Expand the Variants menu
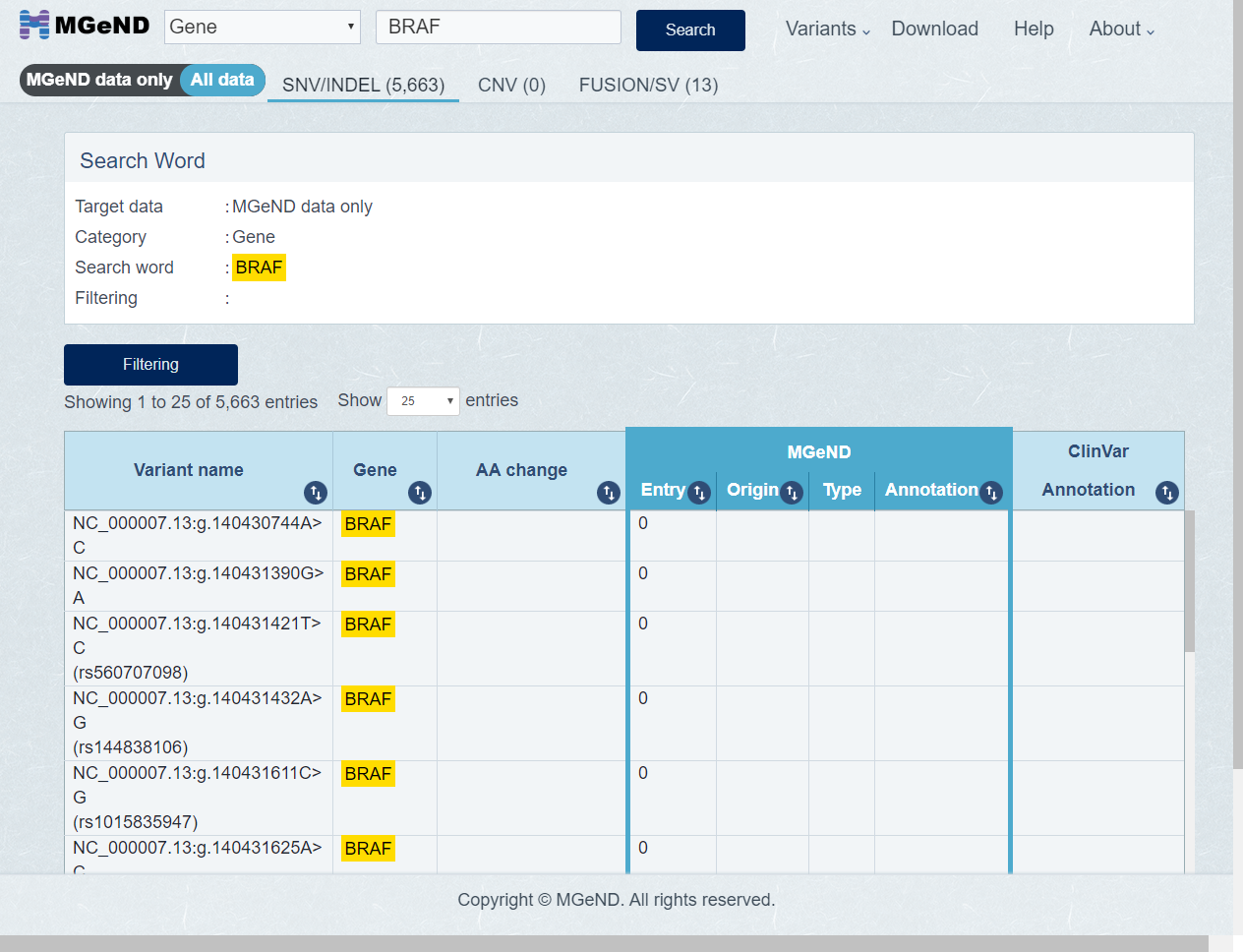Viewport: 1243px width, 952px height. 828,30
